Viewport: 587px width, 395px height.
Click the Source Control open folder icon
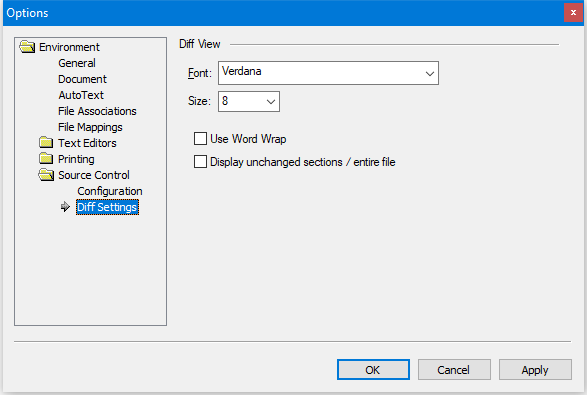[46, 175]
